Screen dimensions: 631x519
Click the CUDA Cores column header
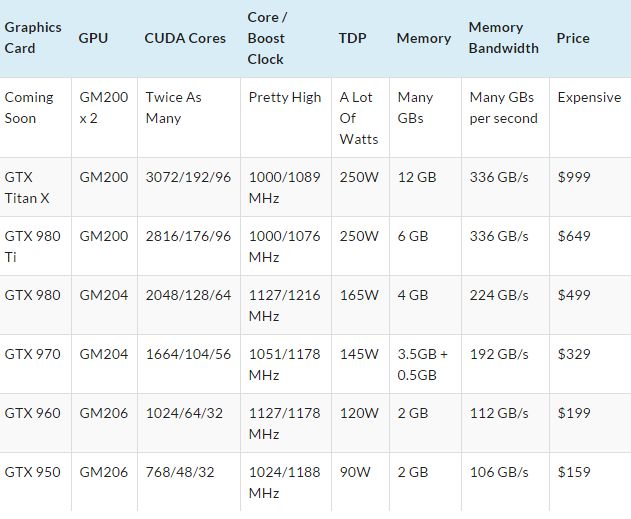tap(185, 38)
